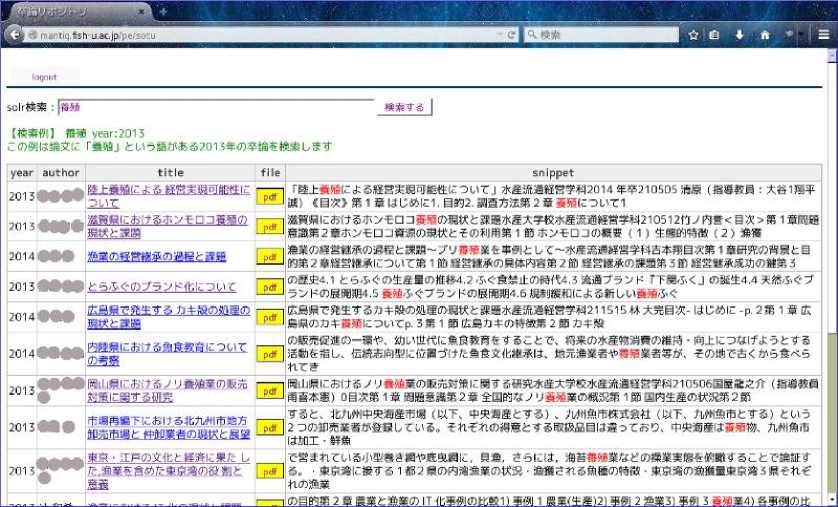Go to the browser home icon
The width and height of the screenshot is (838, 507).
(x=765, y=35)
